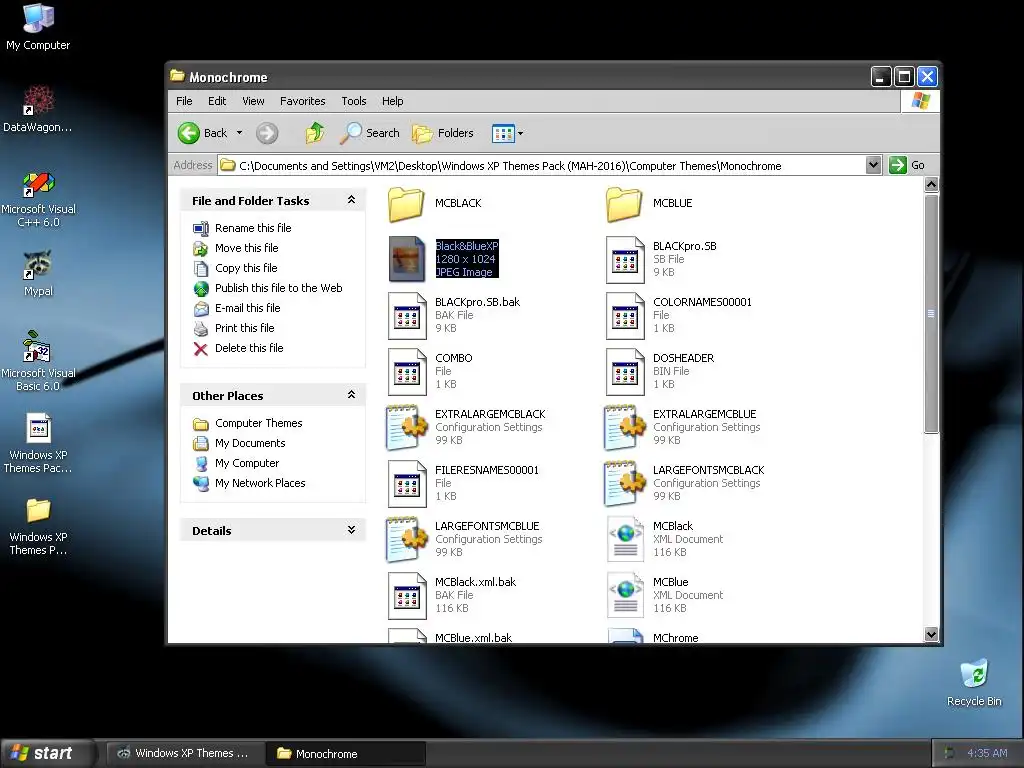The height and width of the screenshot is (768, 1024).
Task: Toggle the Folders pane
Action: [443, 133]
